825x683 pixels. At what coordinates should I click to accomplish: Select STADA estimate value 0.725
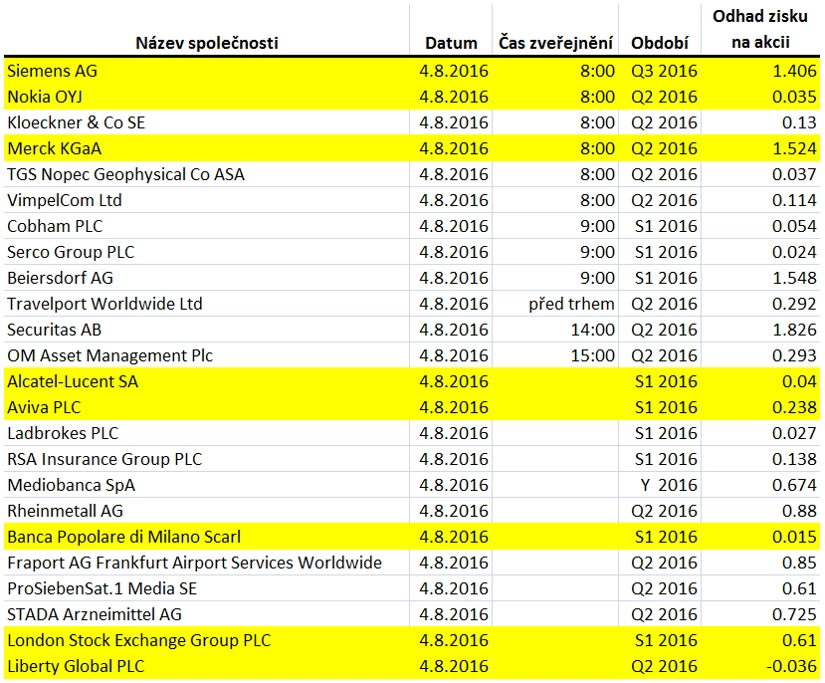click(794, 614)
